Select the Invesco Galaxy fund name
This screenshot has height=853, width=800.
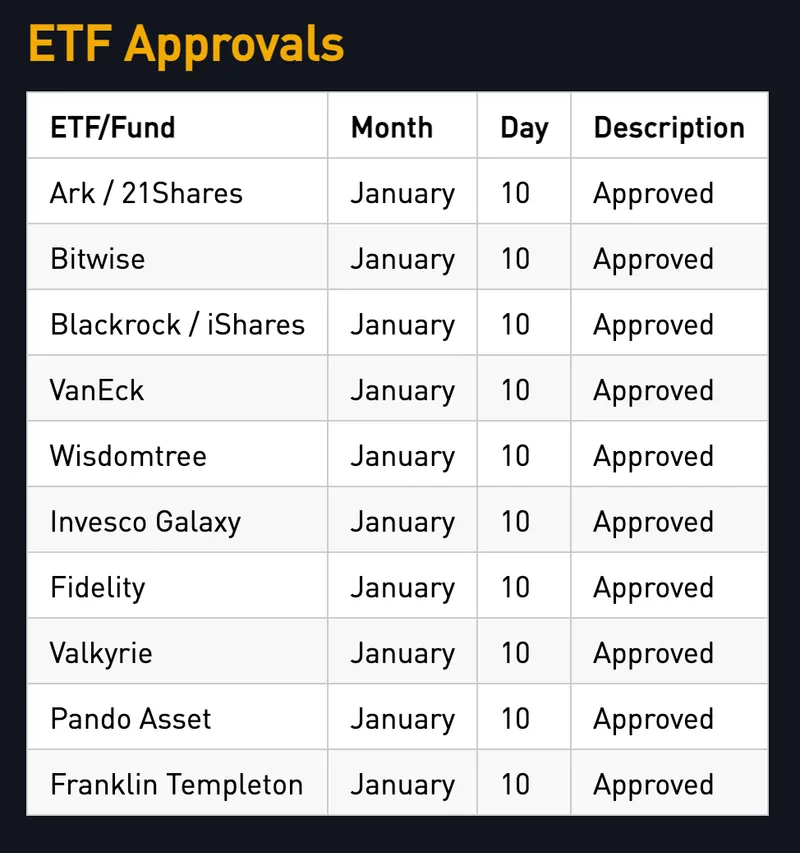[145, 522]
